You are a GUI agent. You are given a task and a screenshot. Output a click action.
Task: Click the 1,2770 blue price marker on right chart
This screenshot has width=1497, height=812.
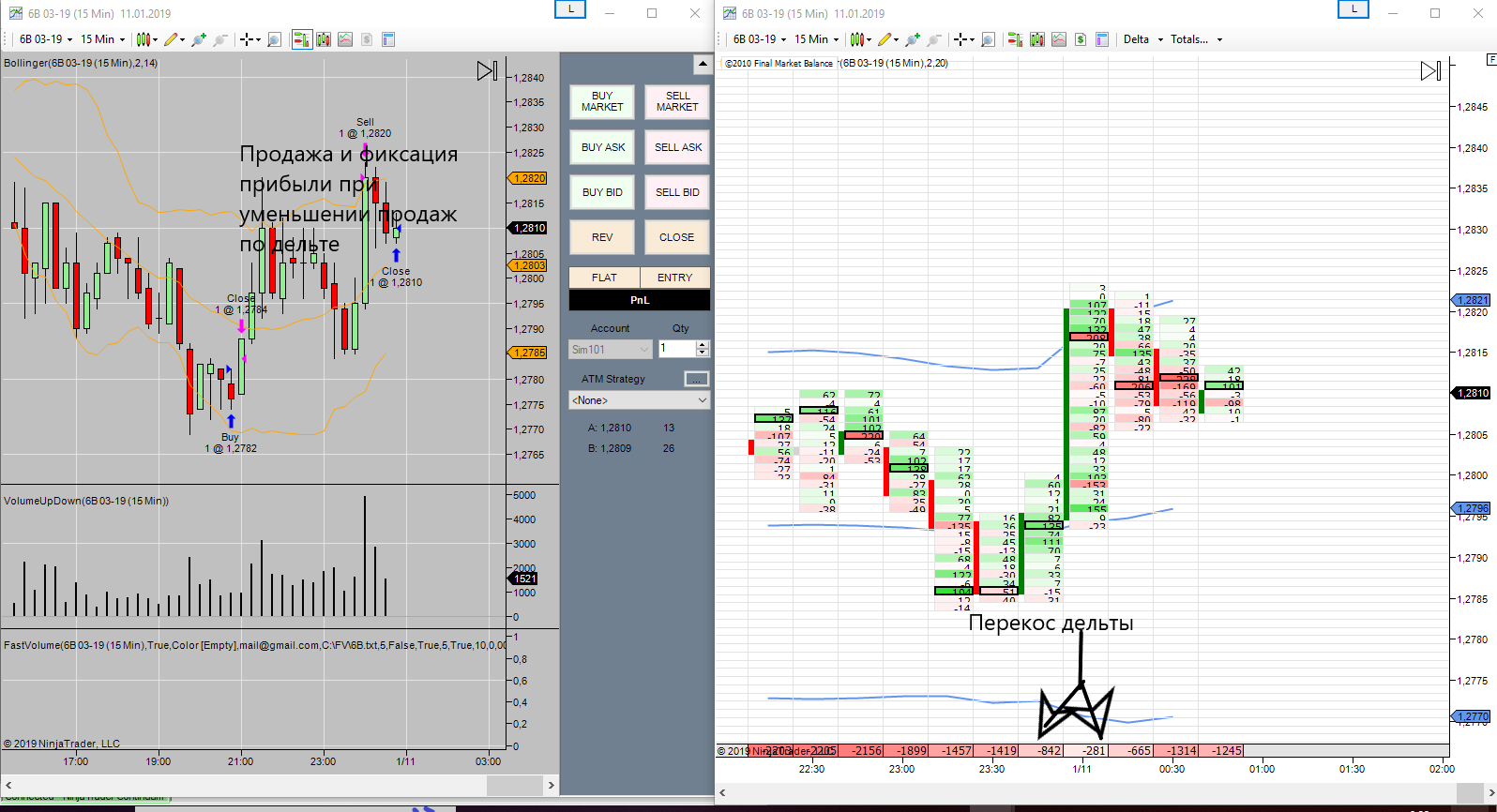1472,716
